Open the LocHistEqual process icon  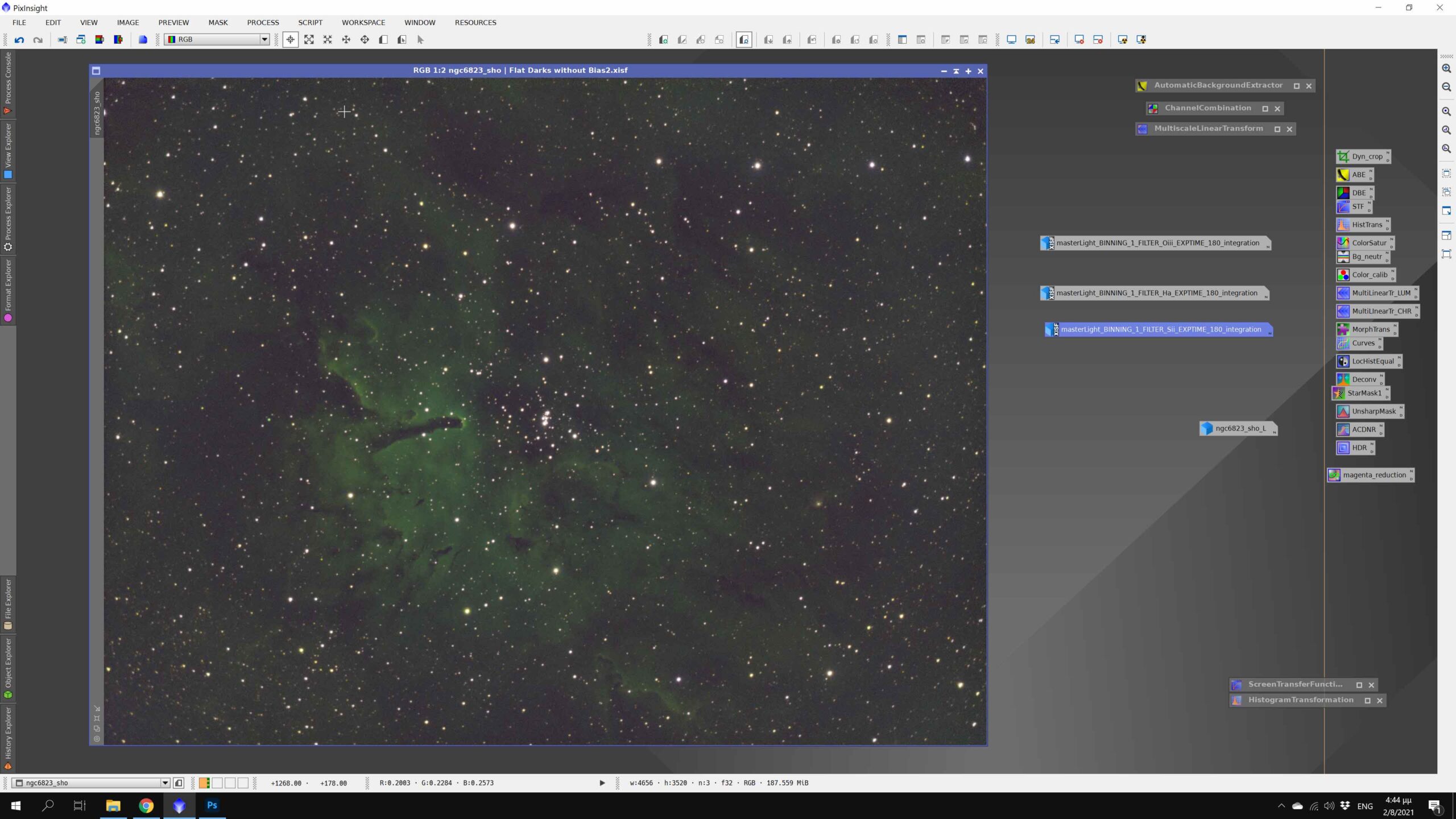point(1370,361)
